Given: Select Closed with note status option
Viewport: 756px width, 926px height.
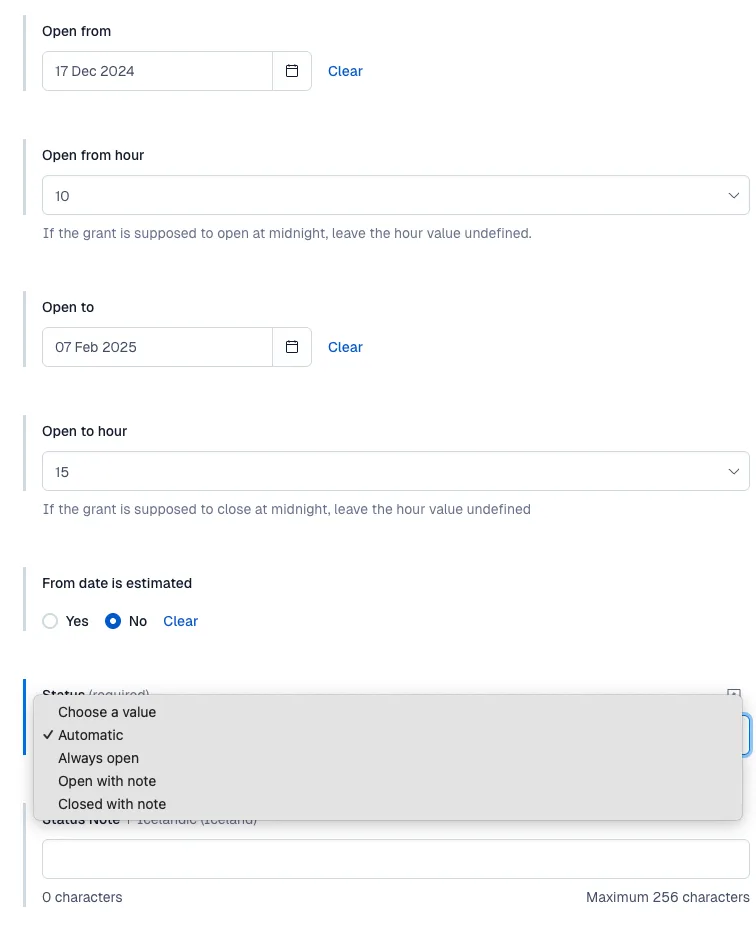Looking at the screenshot, I should pyautogui.click(x=112, y=804).
